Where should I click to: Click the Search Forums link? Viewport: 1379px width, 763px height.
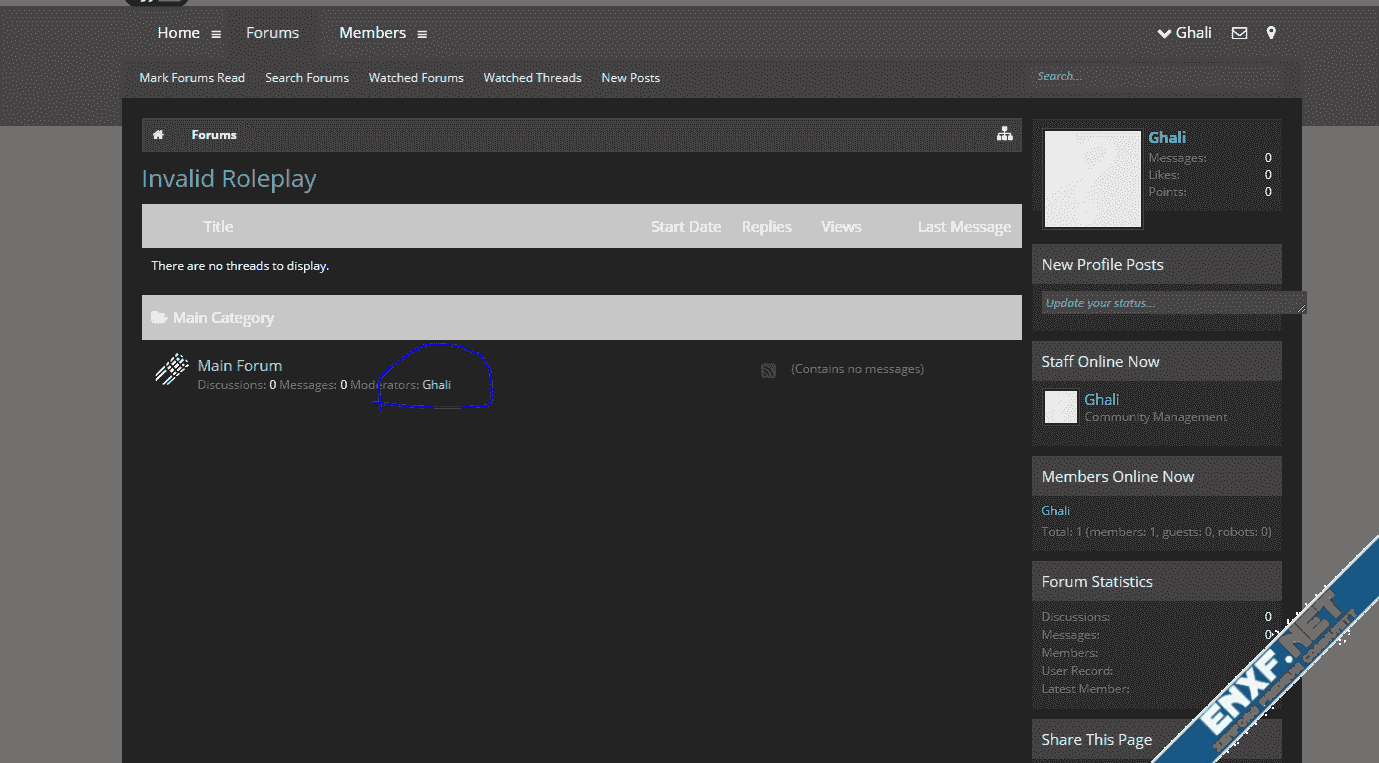(x=307, y=78)
